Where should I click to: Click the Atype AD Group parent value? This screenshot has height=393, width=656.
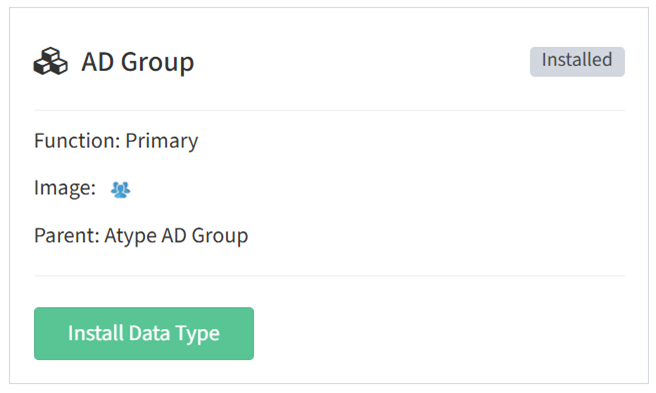(x=176, y=235)
